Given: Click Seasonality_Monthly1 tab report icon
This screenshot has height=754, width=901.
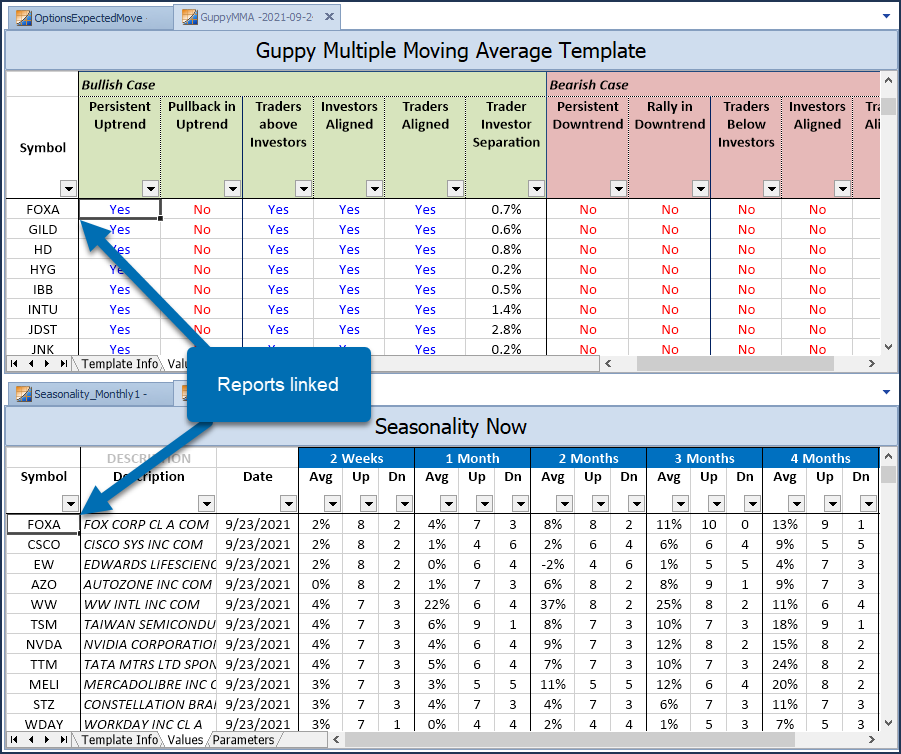Looking at the screenshot, I should (24, 394).
